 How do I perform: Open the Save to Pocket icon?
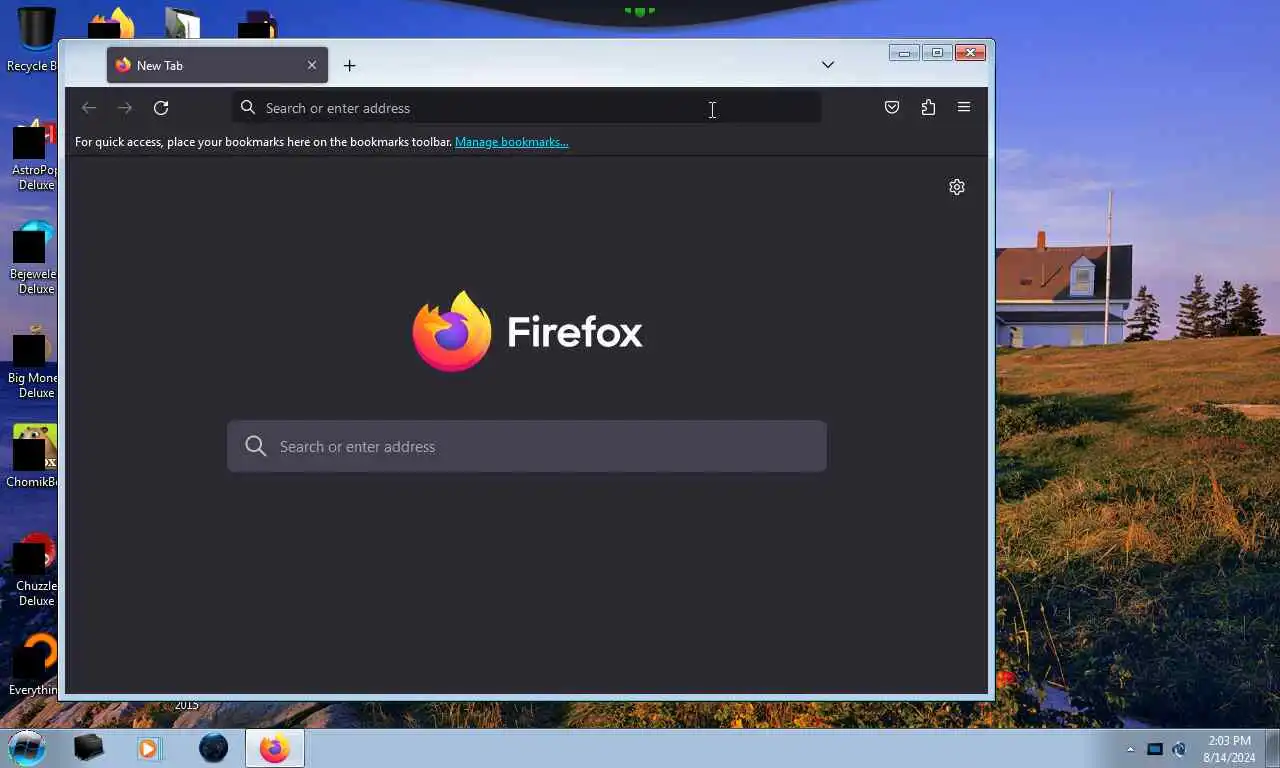(892, 108)
